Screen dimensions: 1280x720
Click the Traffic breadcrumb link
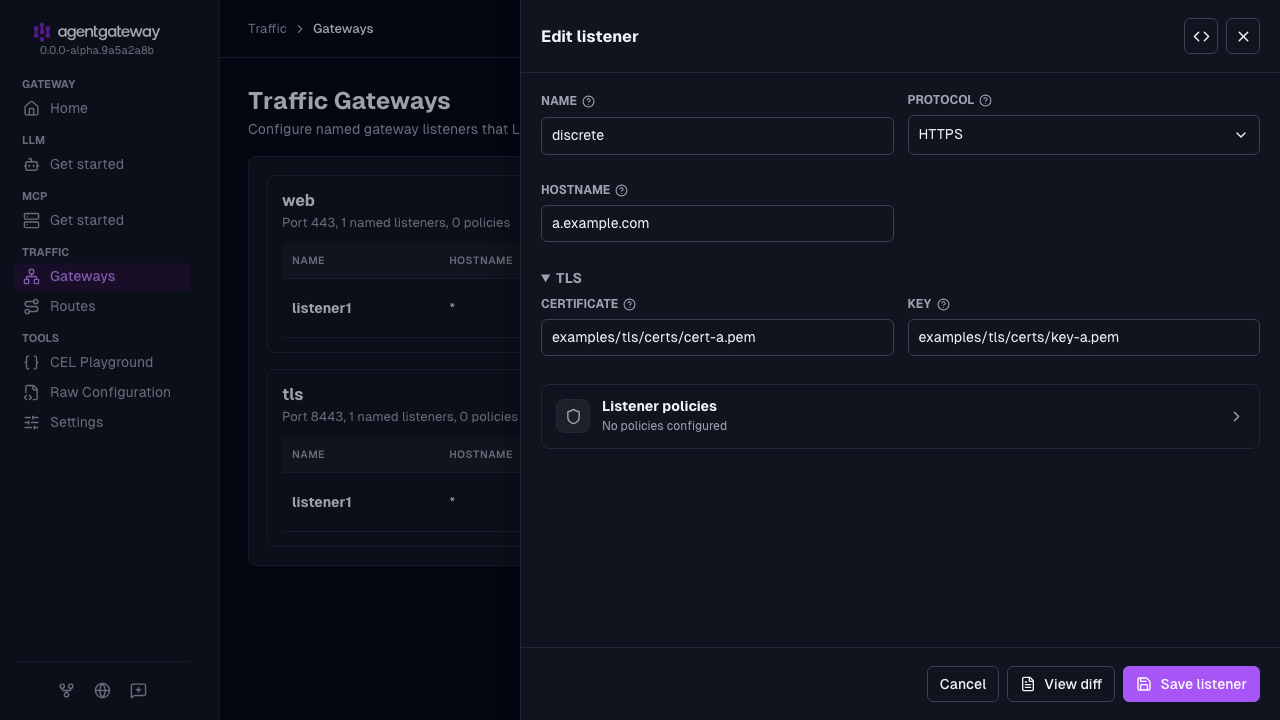point(267,29)
